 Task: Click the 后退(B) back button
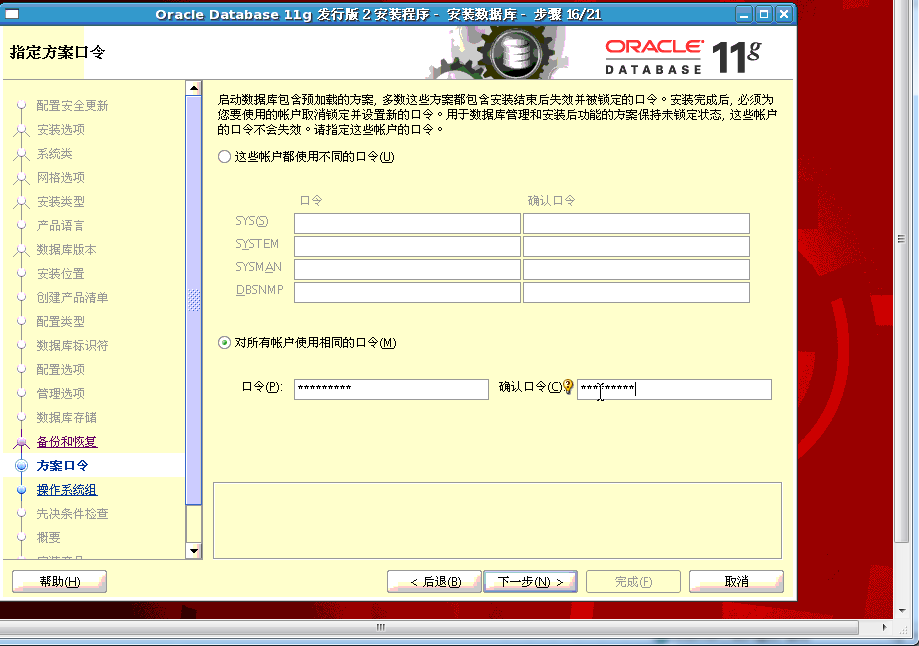[x=434, y=582]
